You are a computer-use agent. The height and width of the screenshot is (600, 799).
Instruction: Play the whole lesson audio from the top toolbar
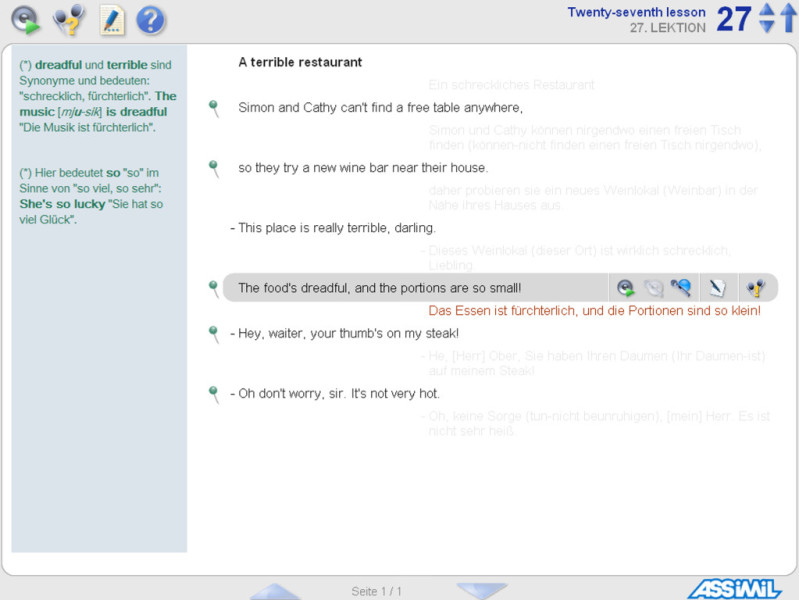(x=26, y=19)
